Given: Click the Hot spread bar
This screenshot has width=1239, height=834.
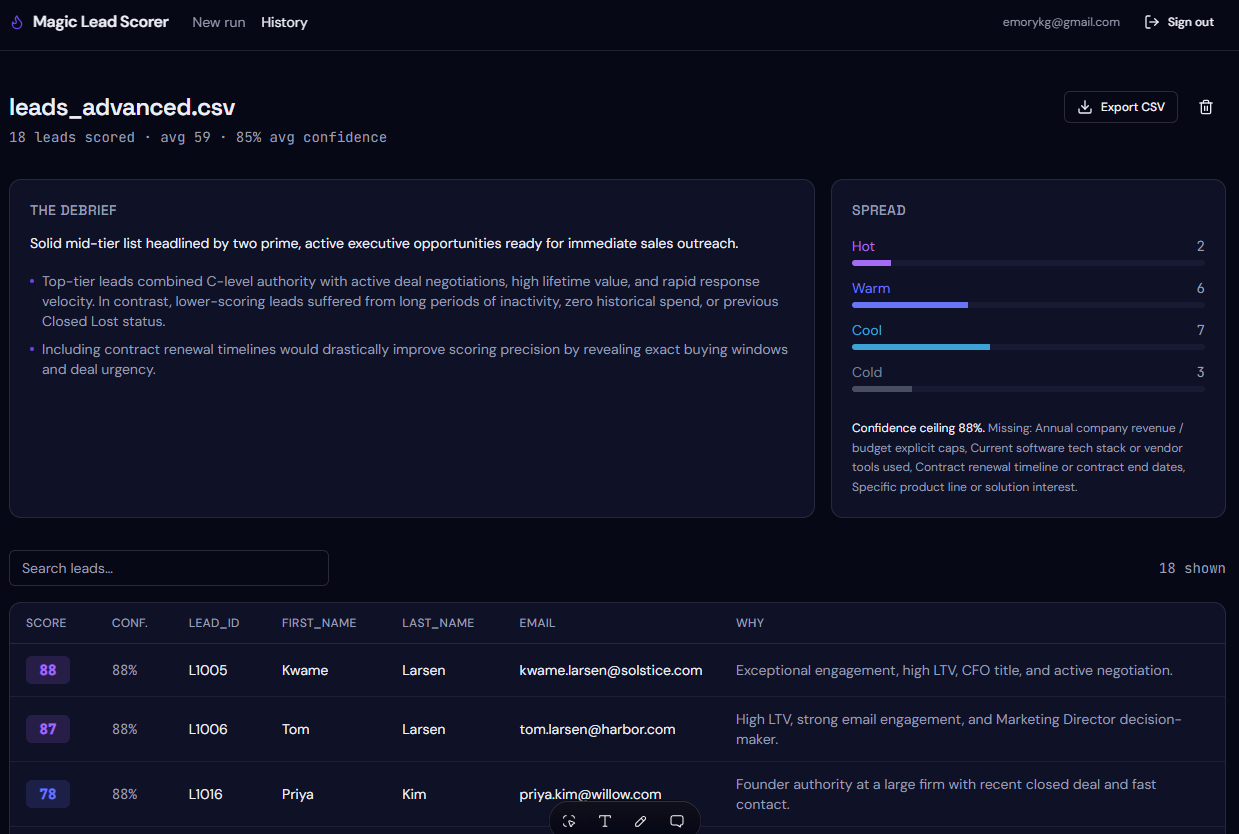Looking at the screenshot, I should point(1028,263).
